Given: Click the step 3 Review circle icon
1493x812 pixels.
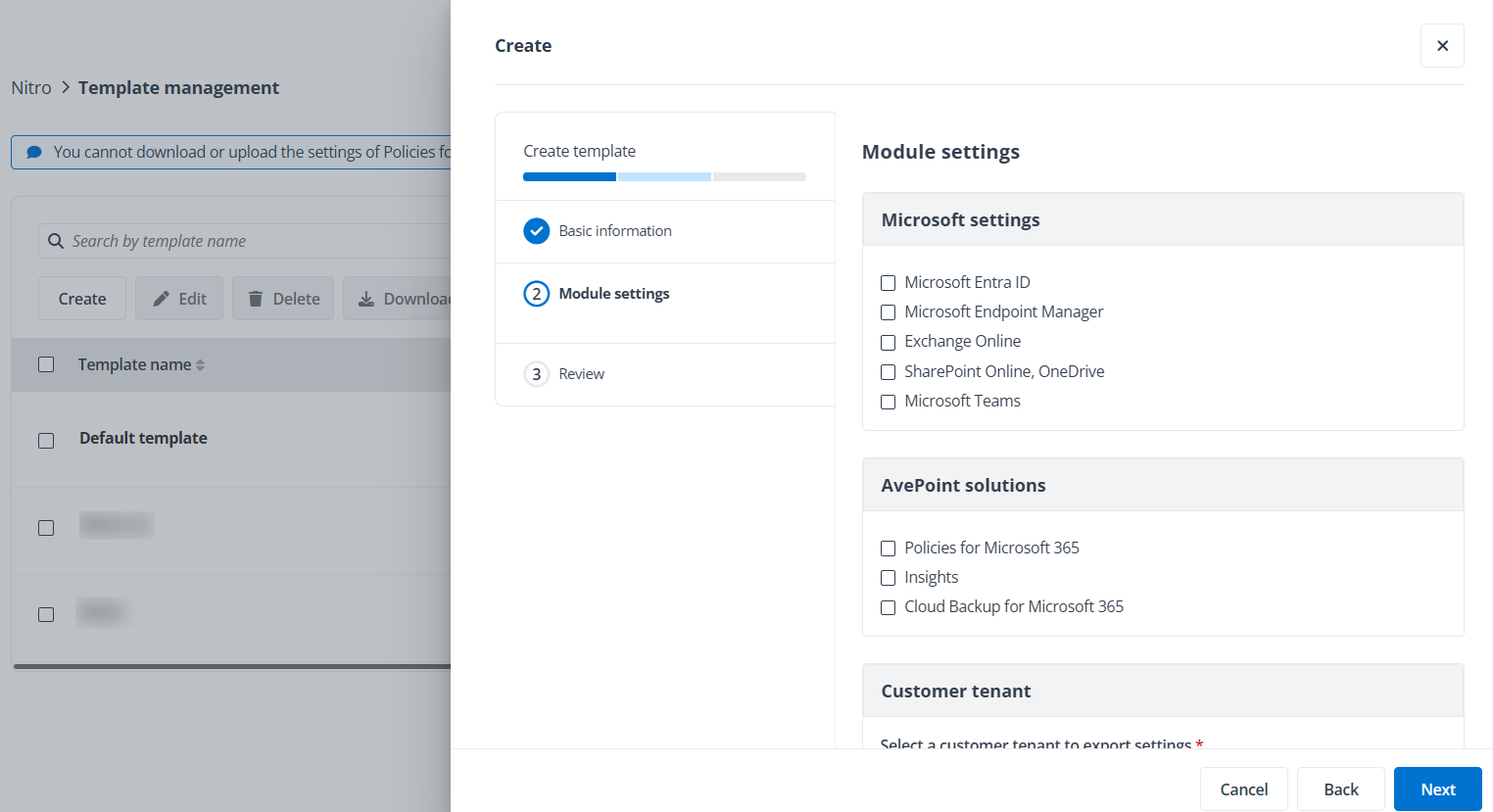Looking at the screenshot, I should 537,374.
